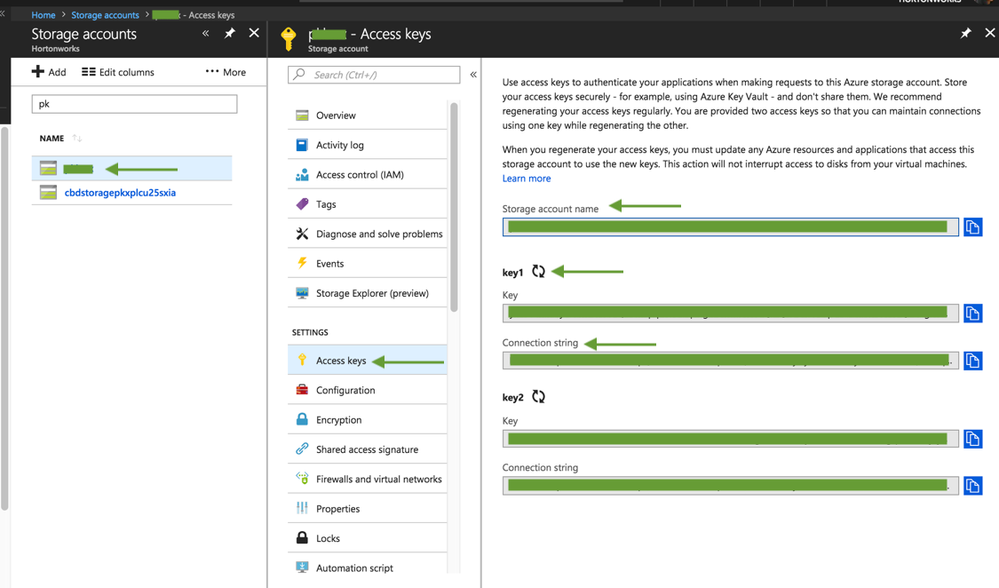
Task: Go to Firewalls and virtual networks
Action: [378, 479]
